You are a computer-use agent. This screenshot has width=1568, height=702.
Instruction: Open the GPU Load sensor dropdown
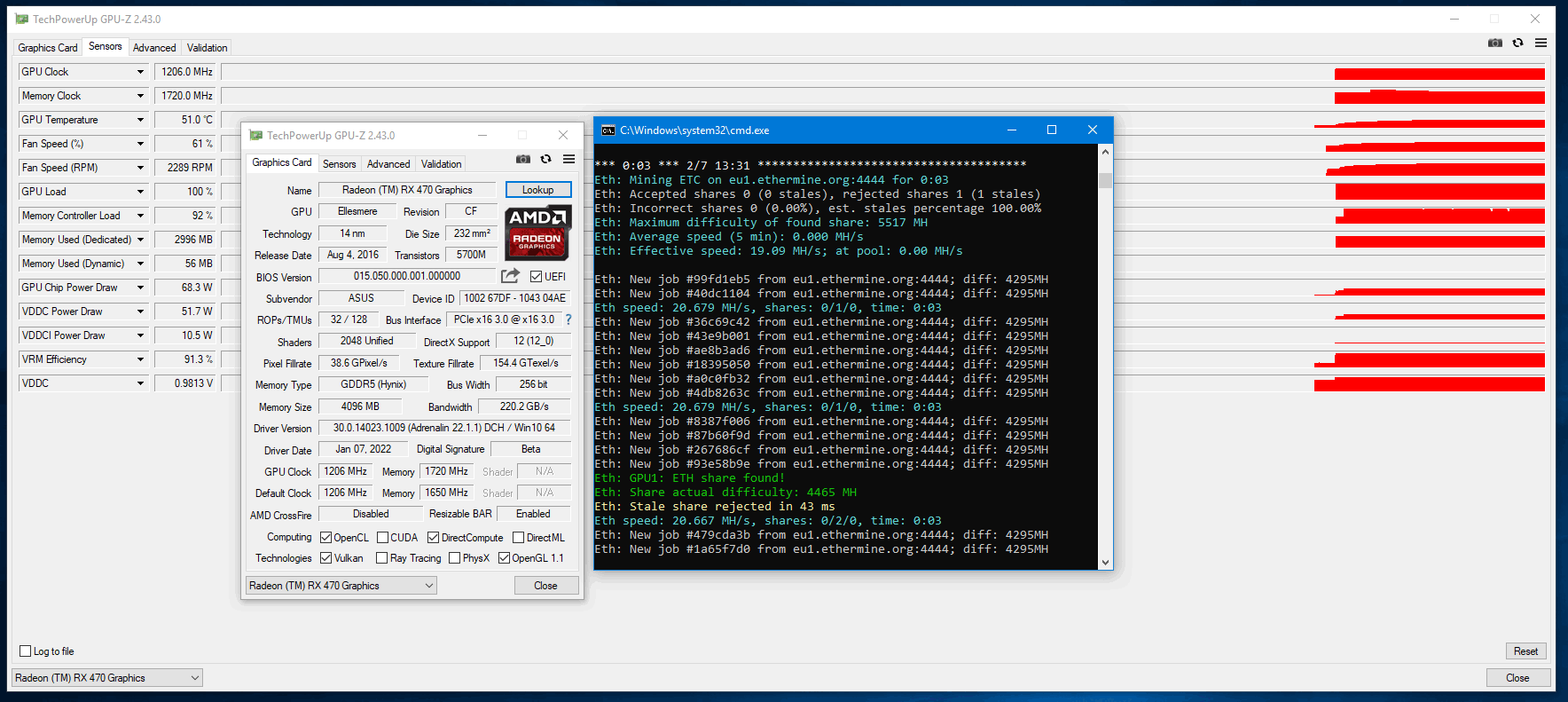pos(140,192)
